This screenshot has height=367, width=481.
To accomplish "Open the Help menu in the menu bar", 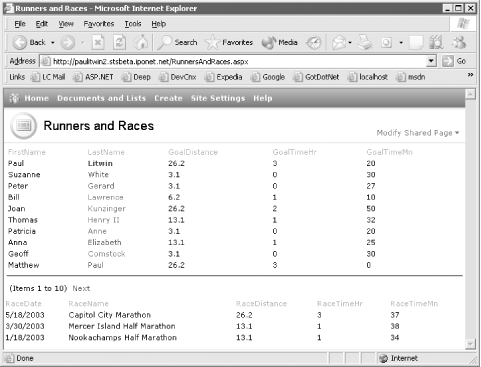I will pos(159,24).
